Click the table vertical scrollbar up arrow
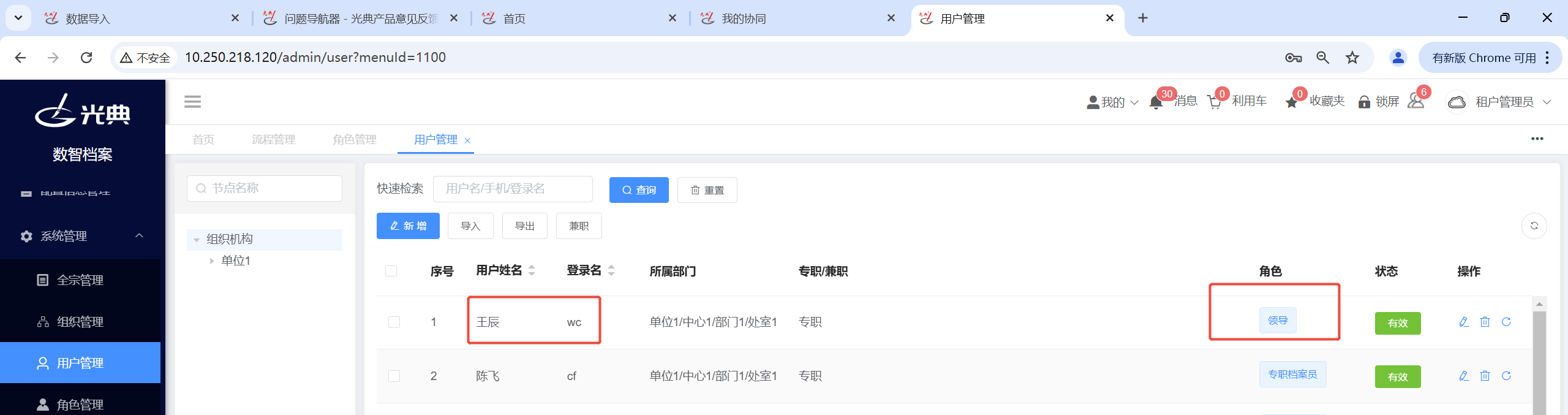 (1539, 304)
